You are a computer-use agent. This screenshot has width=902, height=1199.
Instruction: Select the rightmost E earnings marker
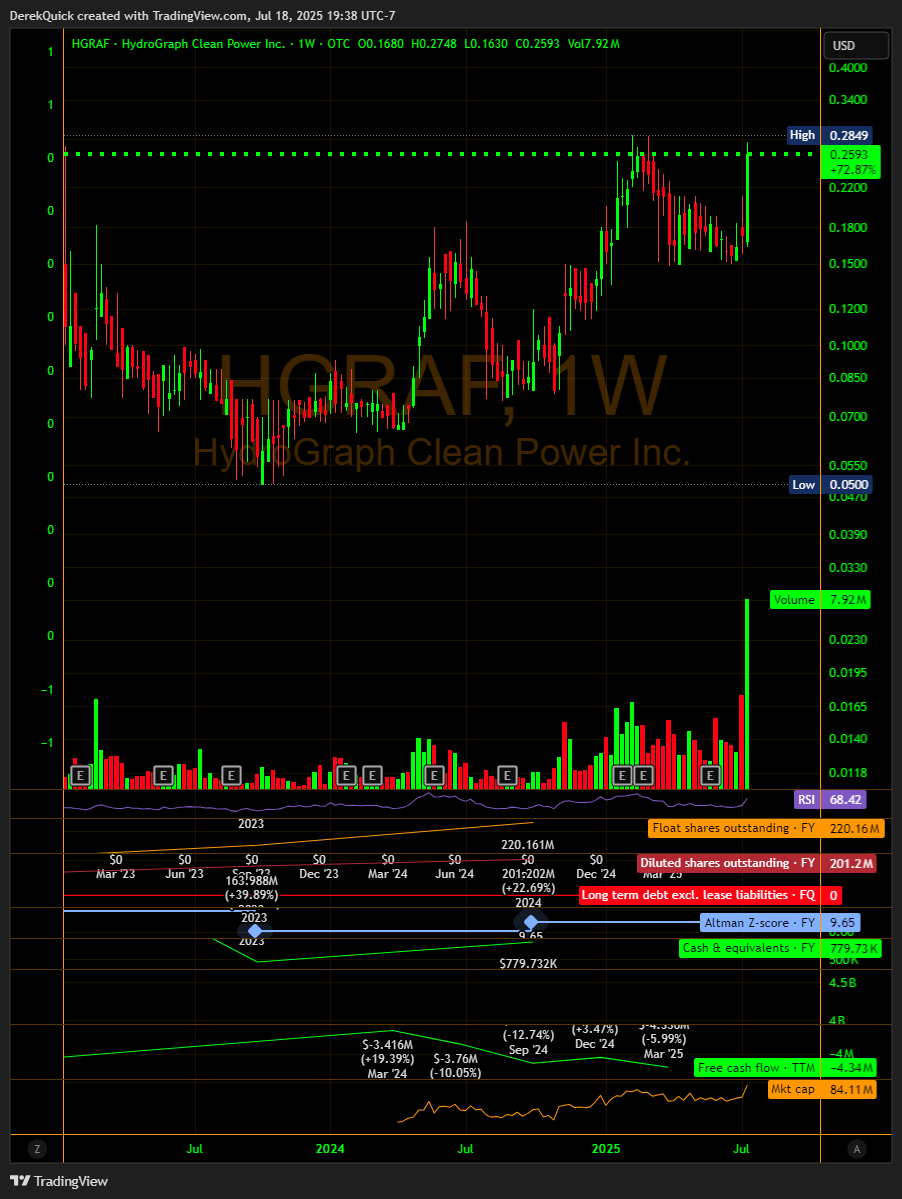click(x=710, y=776)
